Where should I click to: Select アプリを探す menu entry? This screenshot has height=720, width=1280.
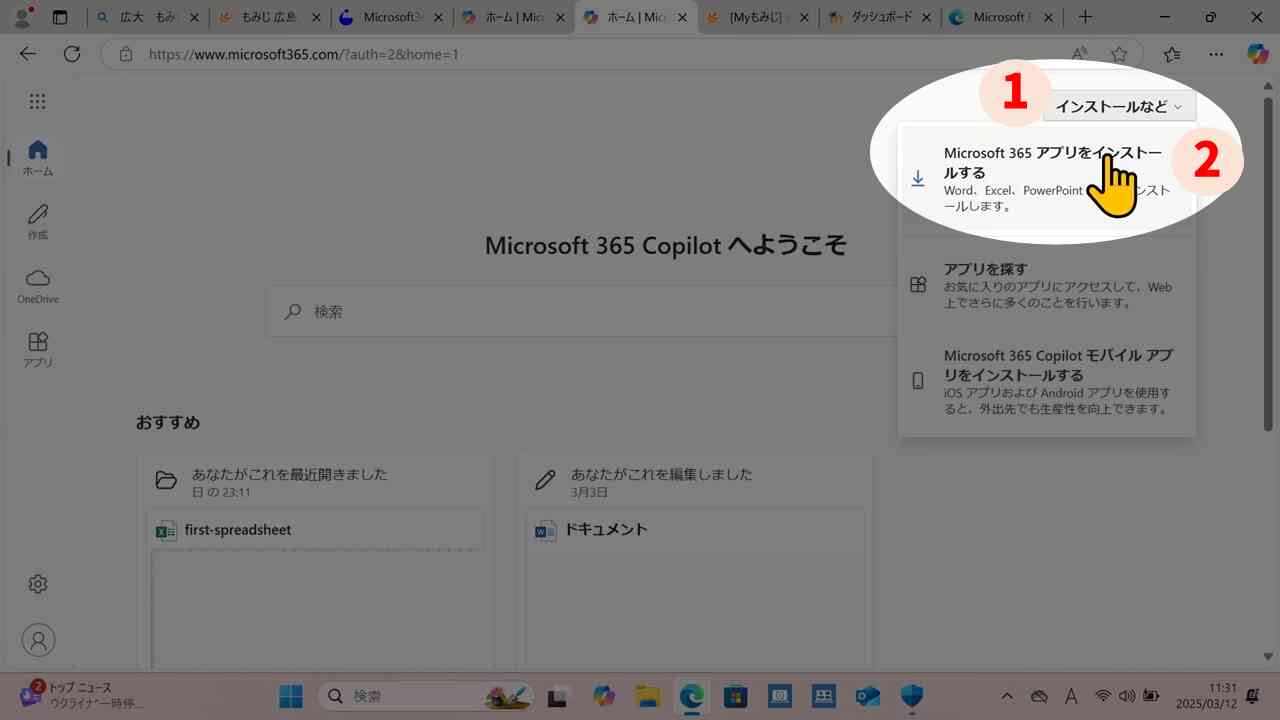coord(1047,286)
